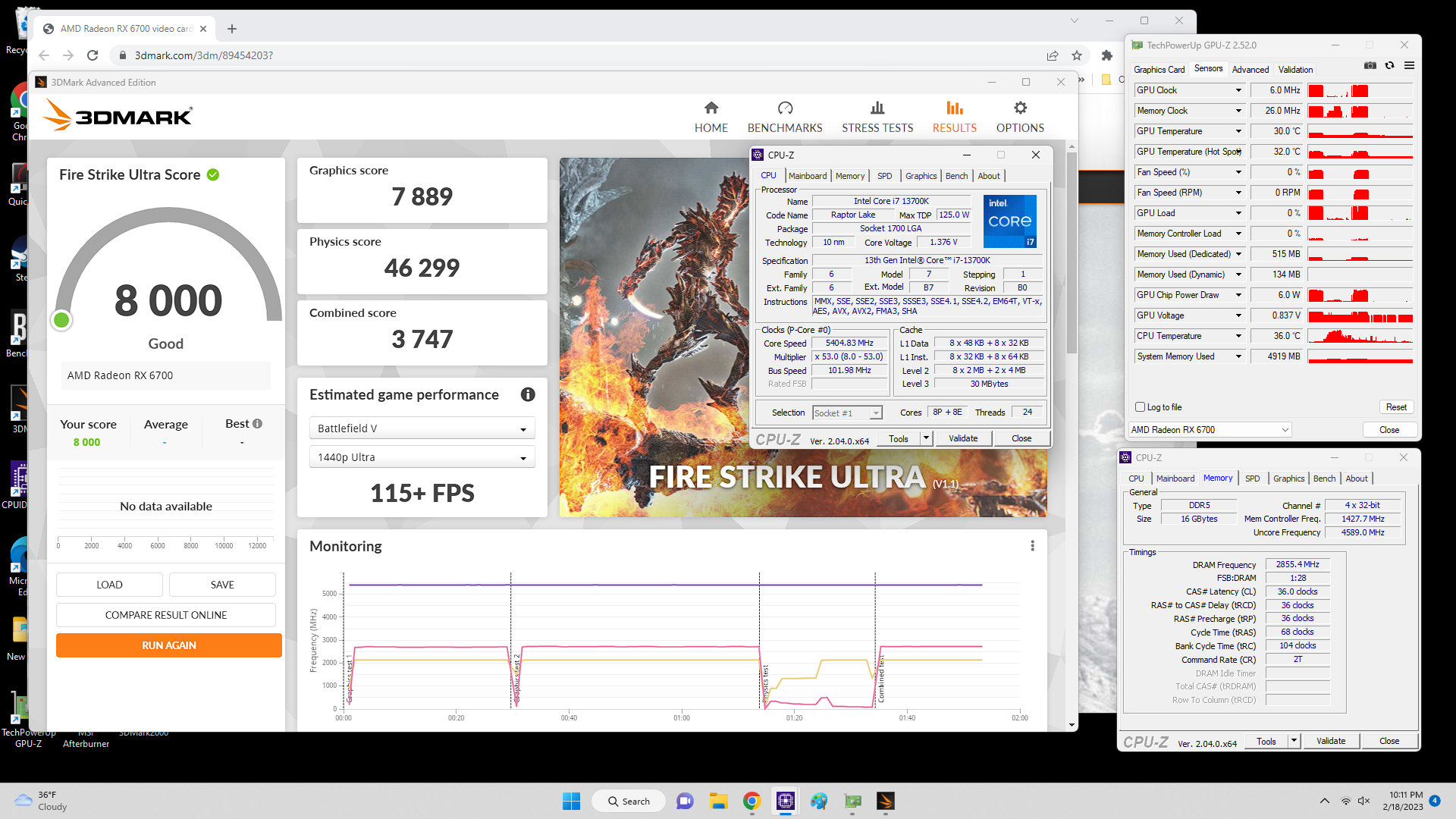Open Graphics tab in lower CPU-Z window
1456x819 pixels.
pyautogui.click(x=1288, y=479)
